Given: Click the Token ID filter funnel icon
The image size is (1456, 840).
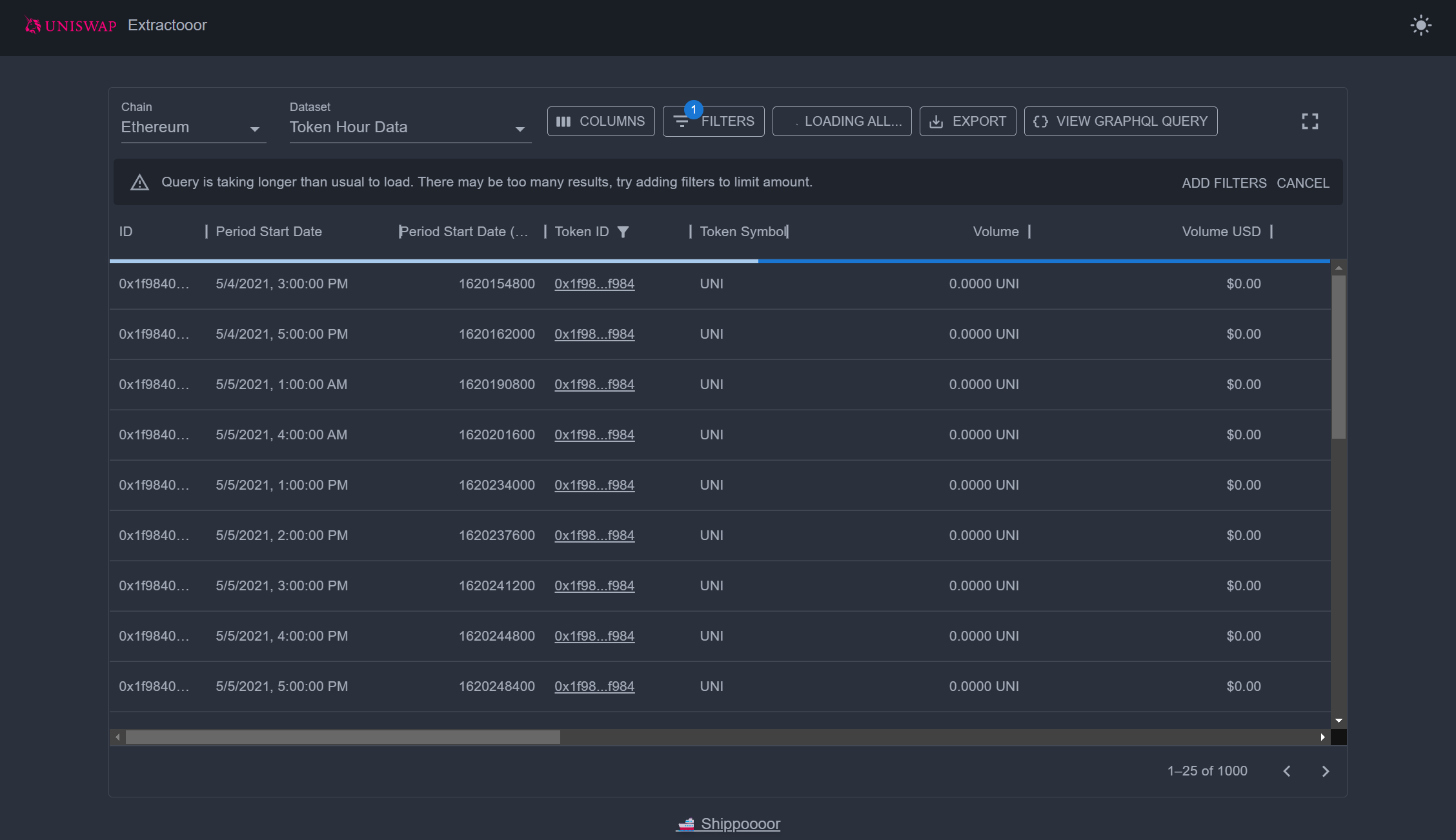Looking at the screenshot, I should click(x=623, y=232).
